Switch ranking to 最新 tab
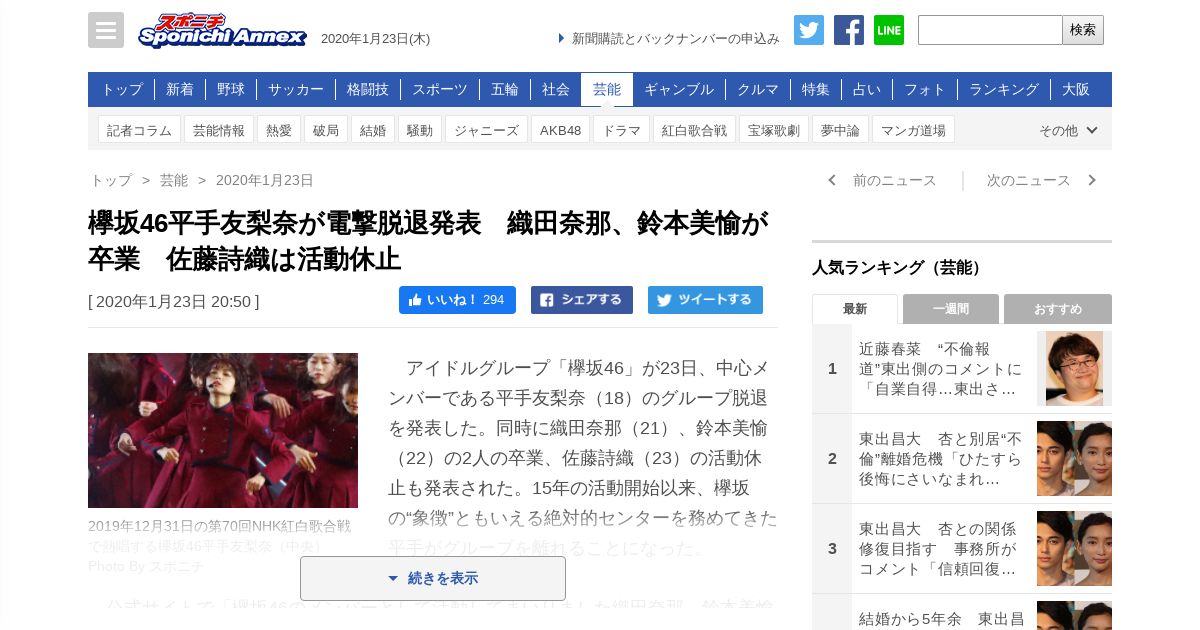The width and height of the screenshot is (1200, 630). coord(855,309)
